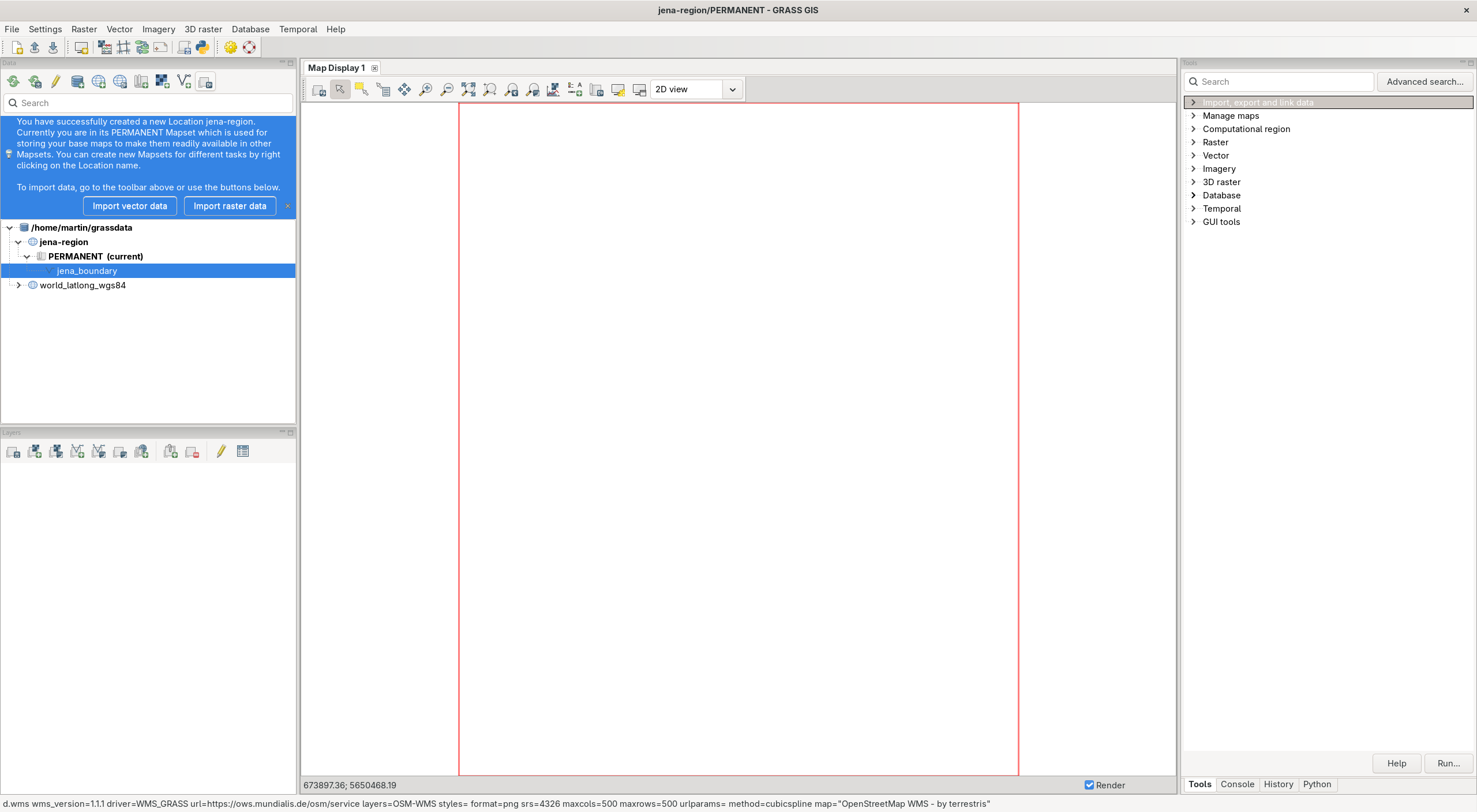Select the jena_boundary vector map
1477x812 pixels.
[87, 270]
